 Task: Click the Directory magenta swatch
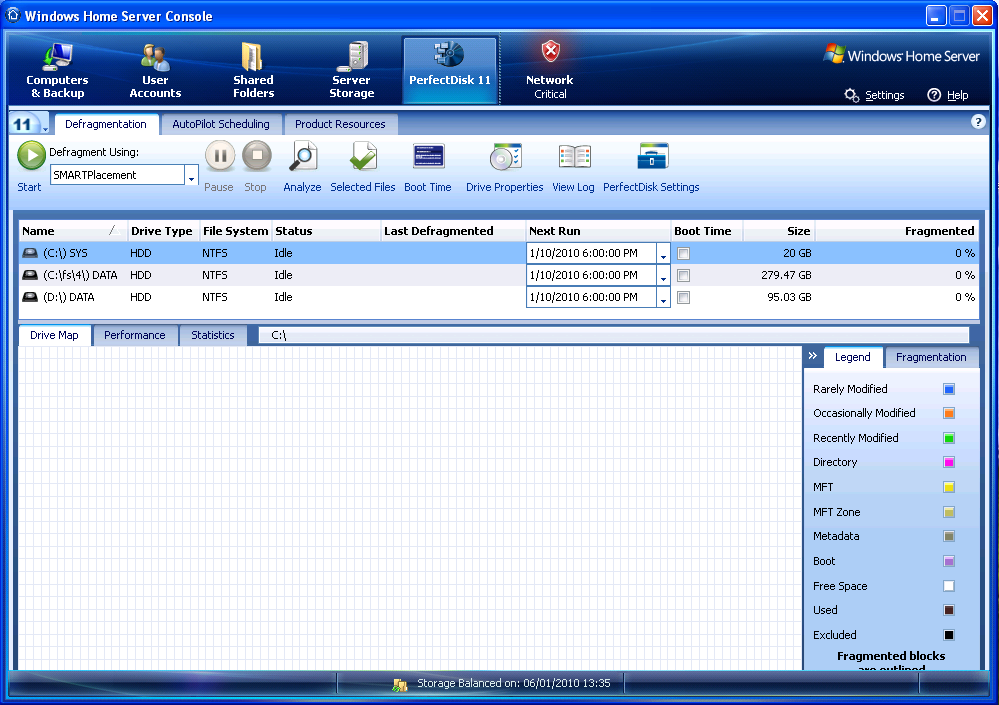pyautogui.click(x=949, y=462)
